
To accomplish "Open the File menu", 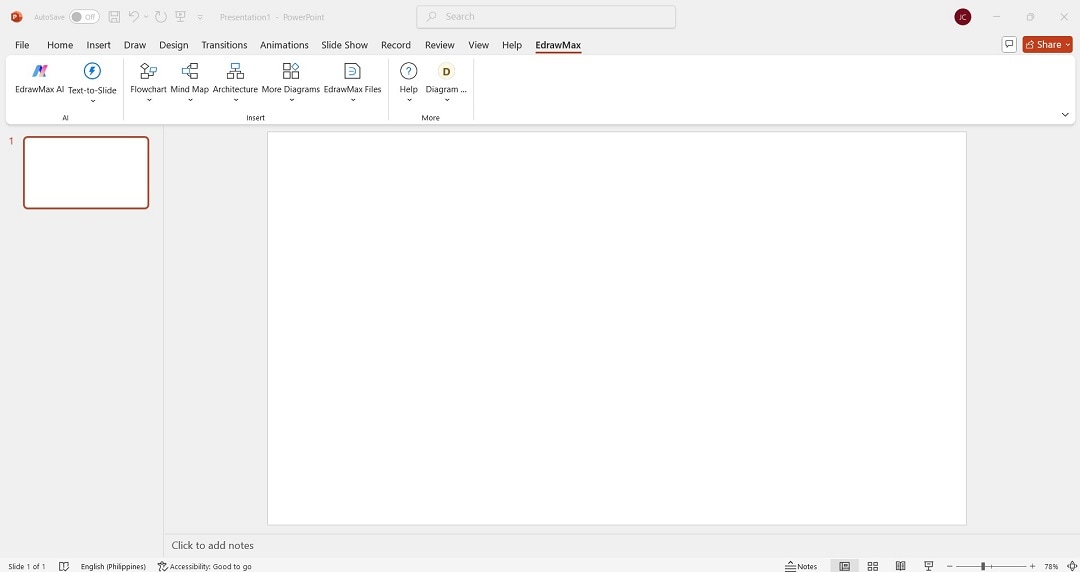I will pos(22,45).
